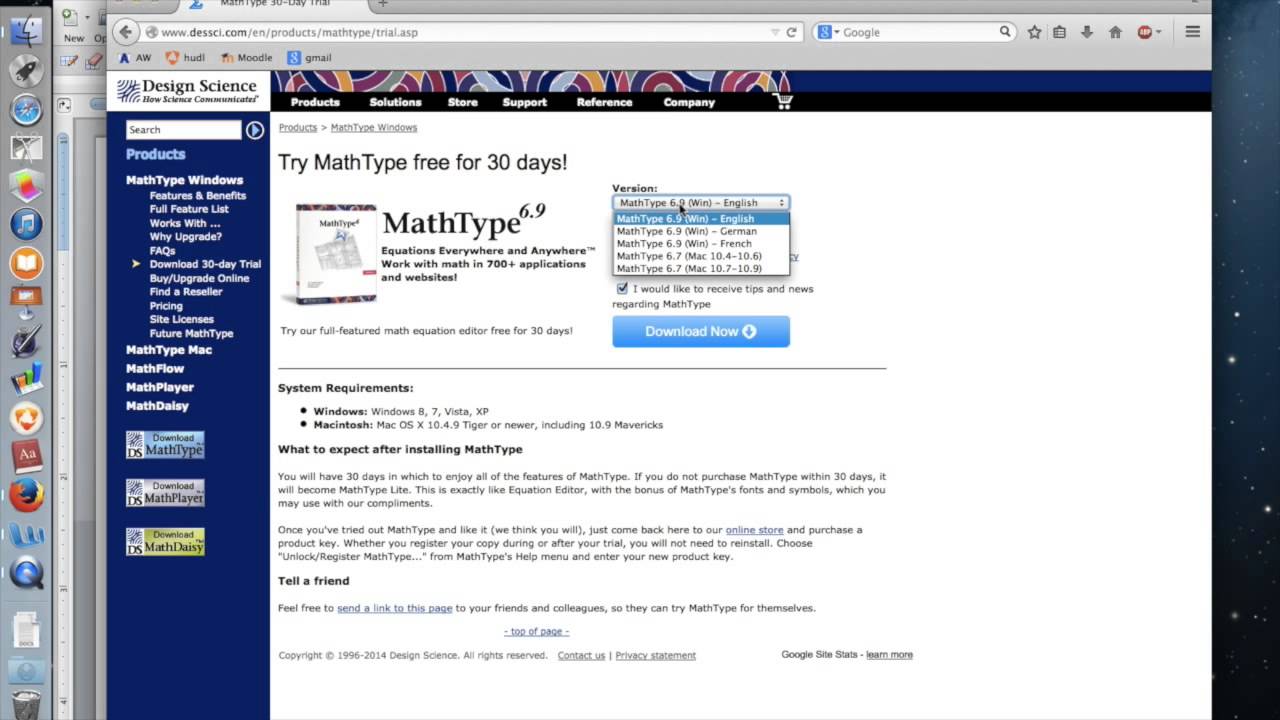The width and height of the screenshot is (1280, 720).
Task: Open the Trash in the dock
Action: click(x=26, y=703)
